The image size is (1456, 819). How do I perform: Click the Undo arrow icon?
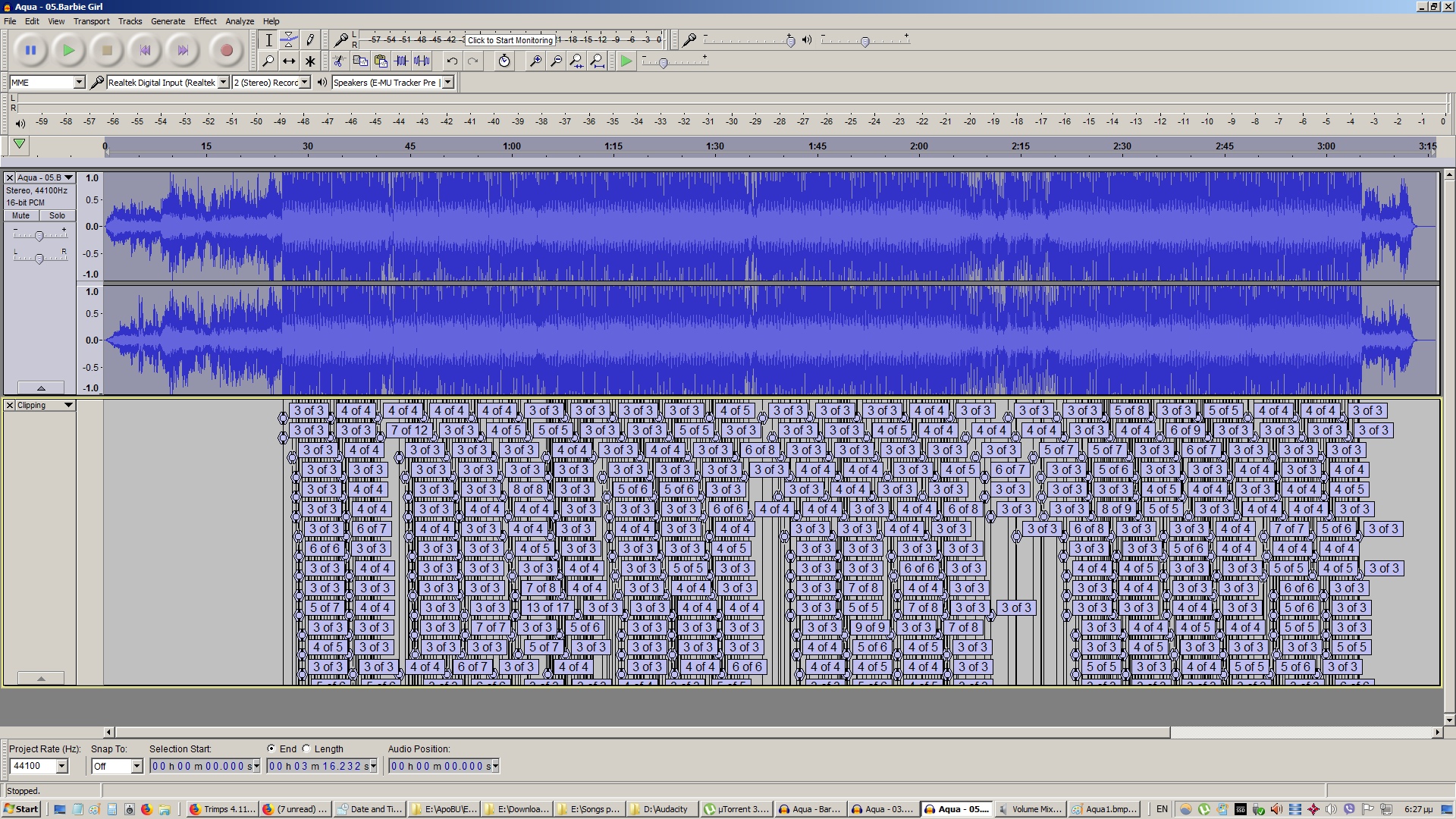click(x=452, y=61)
